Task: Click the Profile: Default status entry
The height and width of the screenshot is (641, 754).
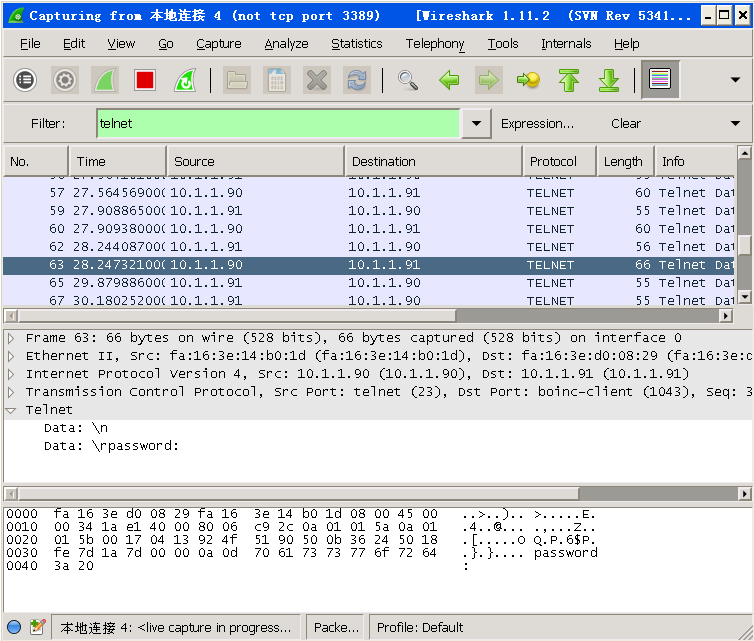Action: [419, 628]
